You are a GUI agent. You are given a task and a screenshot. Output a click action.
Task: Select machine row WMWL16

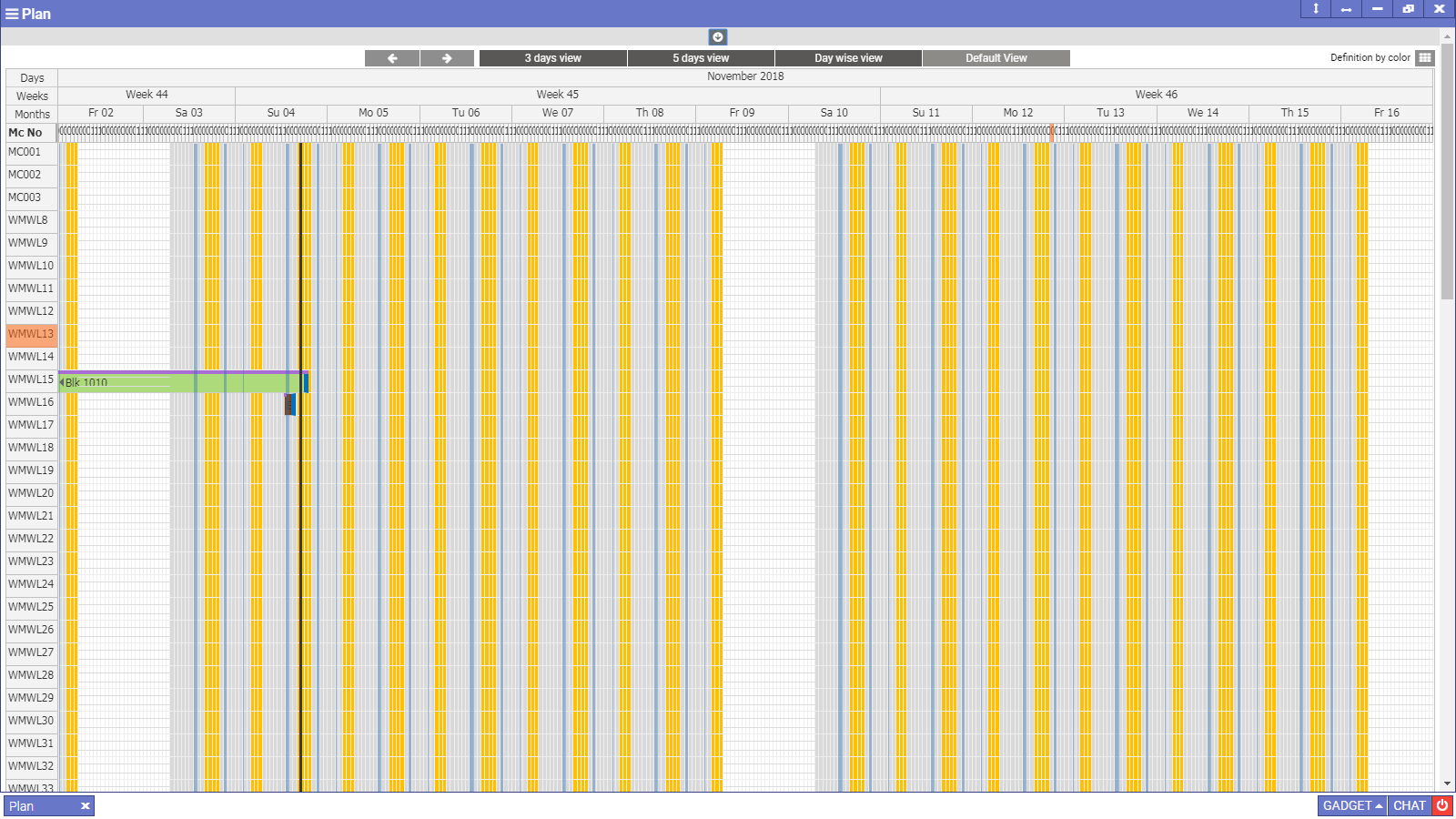coord(32,402)
